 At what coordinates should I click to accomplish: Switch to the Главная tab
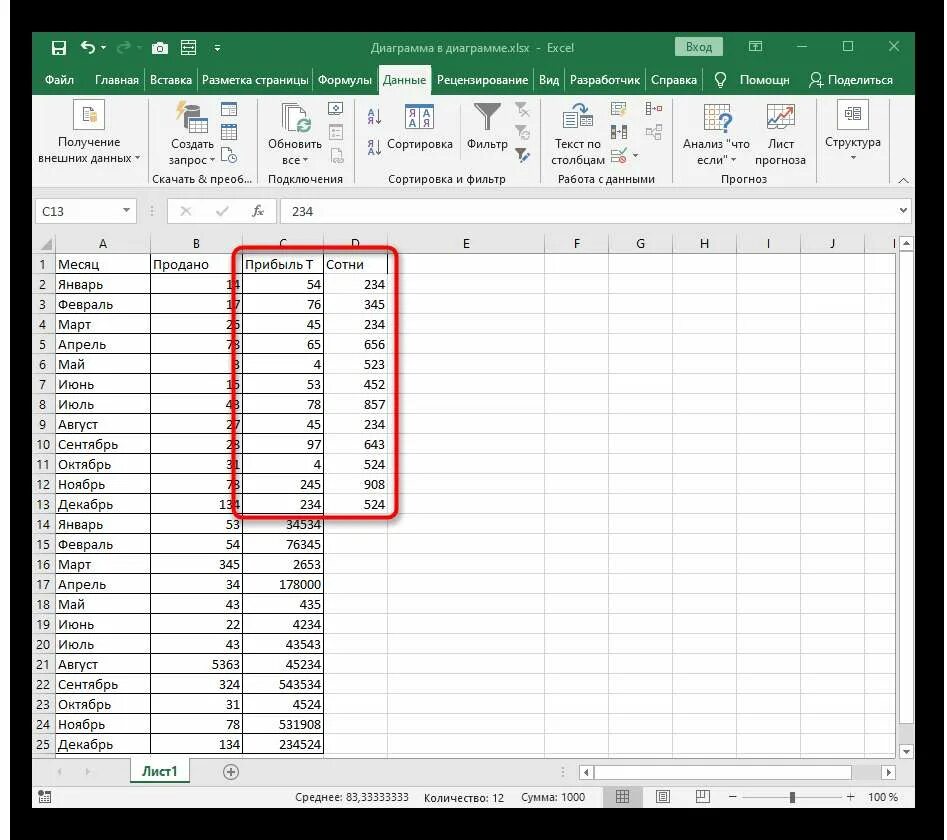click(116, 80)
